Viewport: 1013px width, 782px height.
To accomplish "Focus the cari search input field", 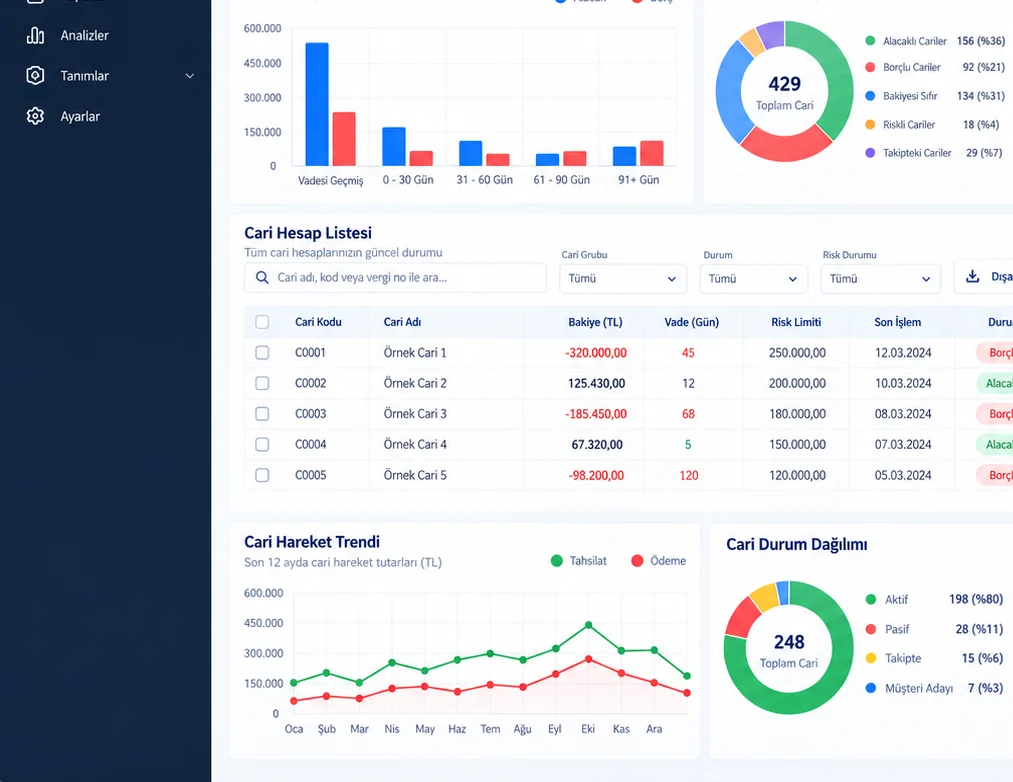I will [x=395, y=278].
